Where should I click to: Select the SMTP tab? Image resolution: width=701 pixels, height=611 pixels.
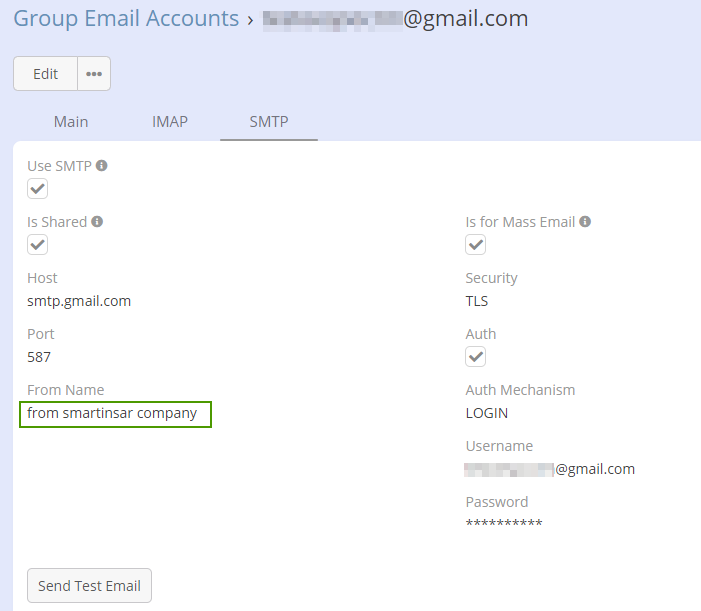(268, 122)
